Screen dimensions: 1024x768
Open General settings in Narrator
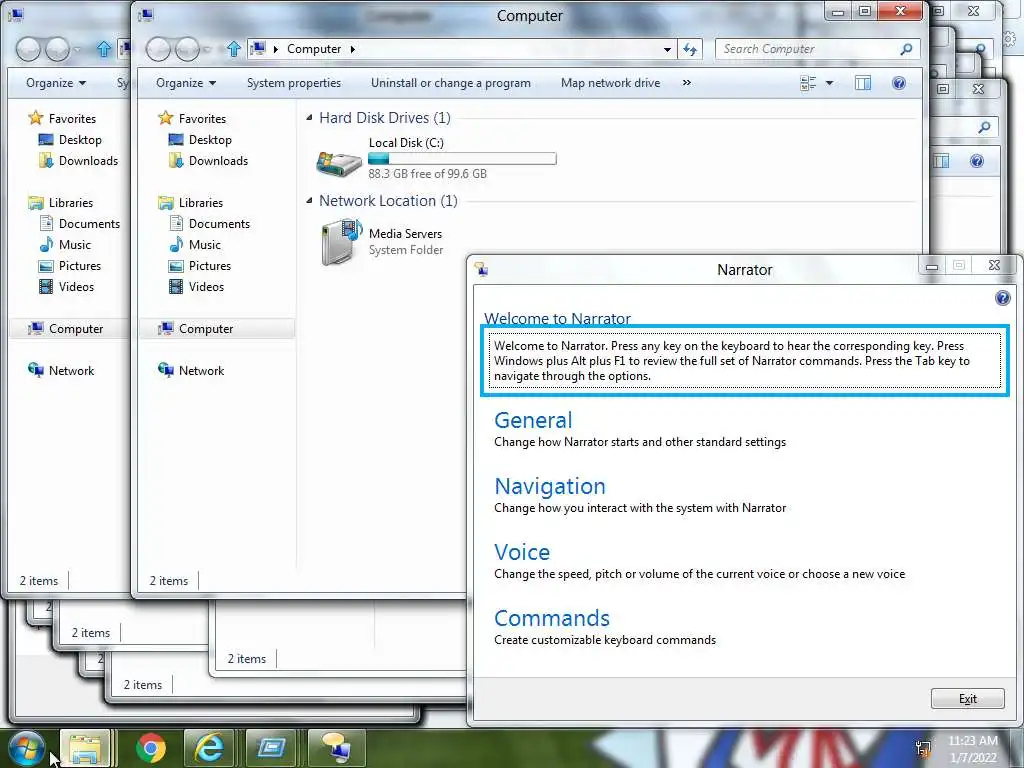click(533, 420)
